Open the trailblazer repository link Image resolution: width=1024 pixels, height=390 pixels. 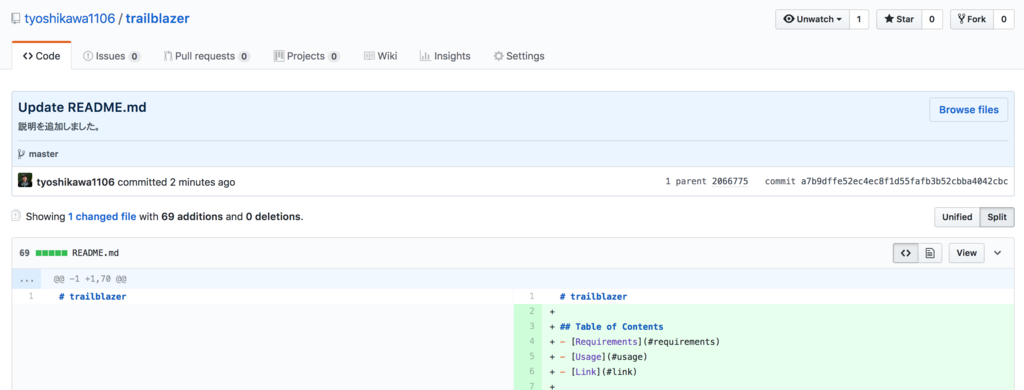pos(157,18)
